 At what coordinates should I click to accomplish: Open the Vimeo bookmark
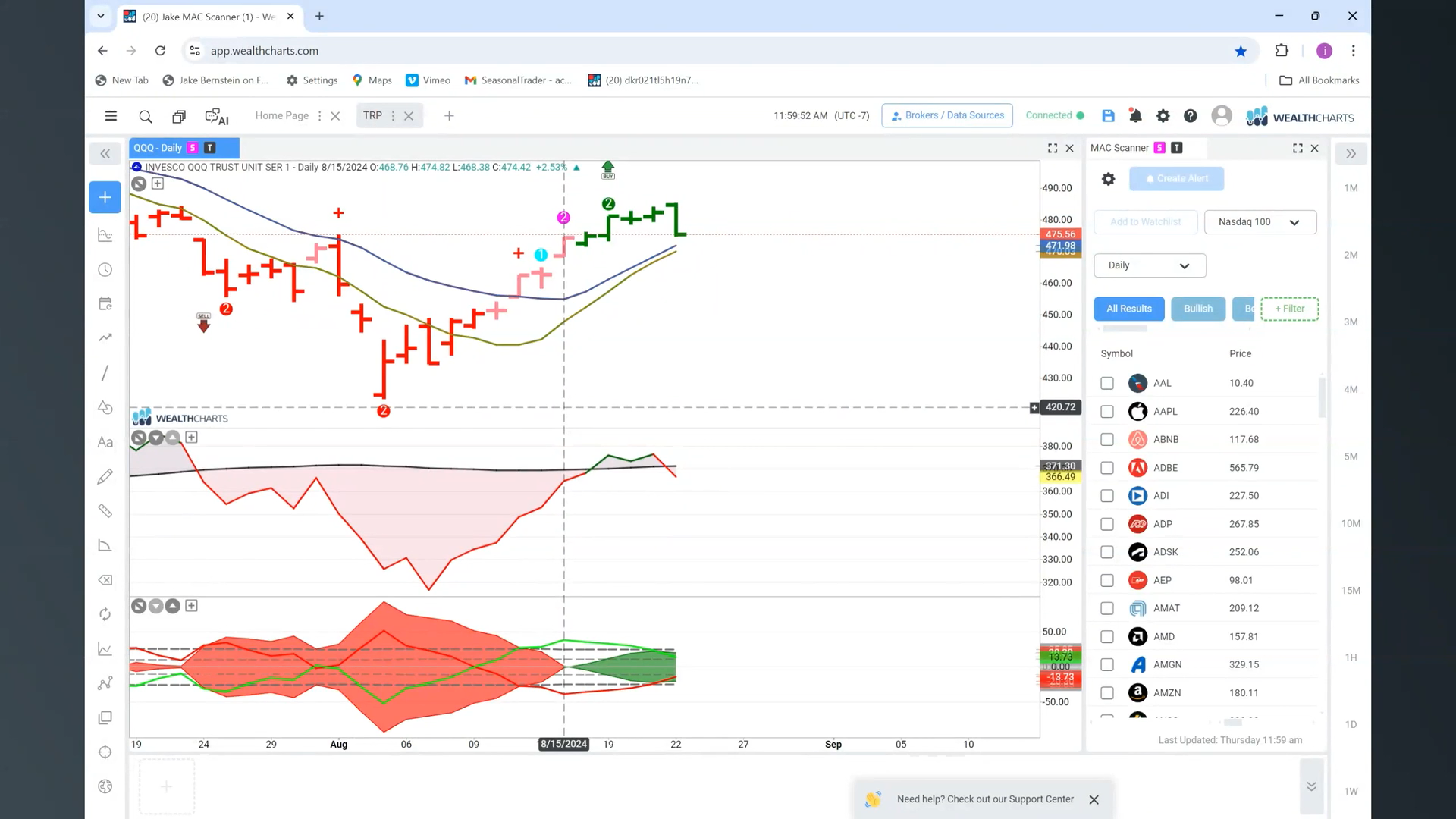coord(428,80)
